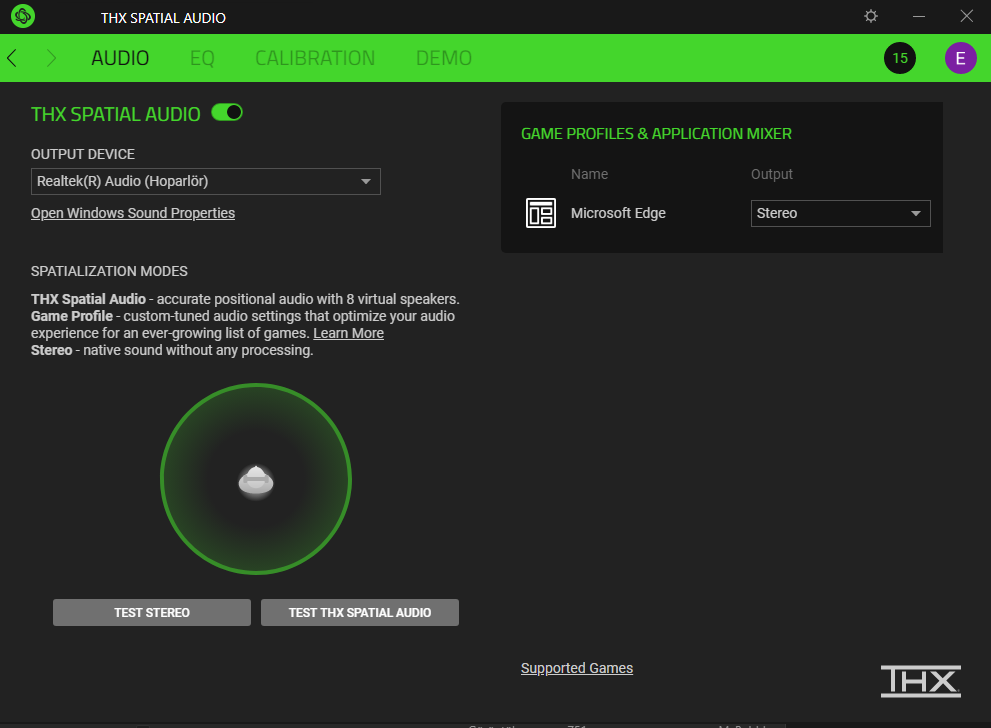This screenshot has height=728, width=991.
Task: Click the Razer Synapse logo icon
Action: tap(23, 16)
